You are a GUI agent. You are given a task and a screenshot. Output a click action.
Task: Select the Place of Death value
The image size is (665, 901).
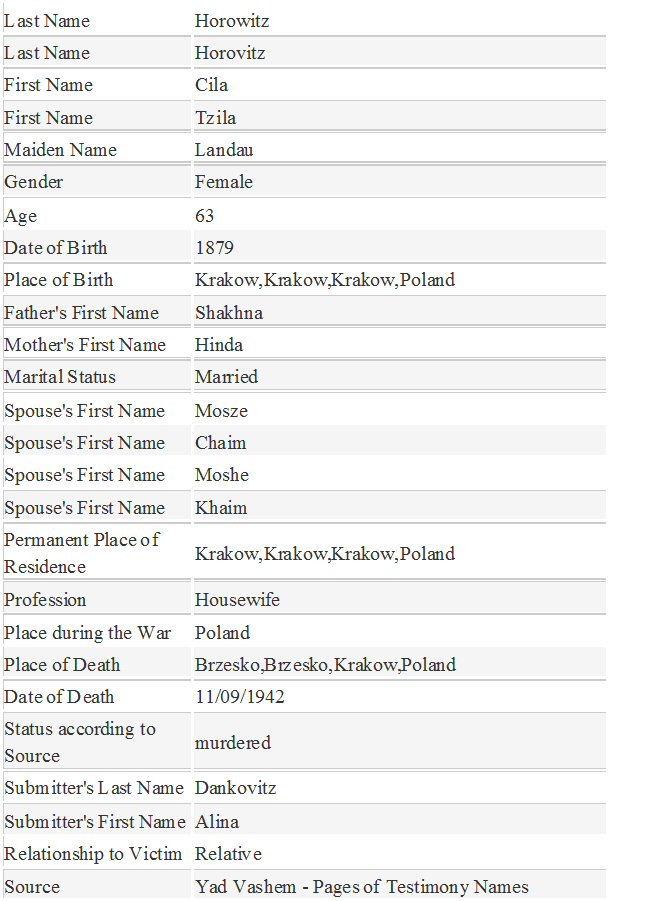coord(325,665)
